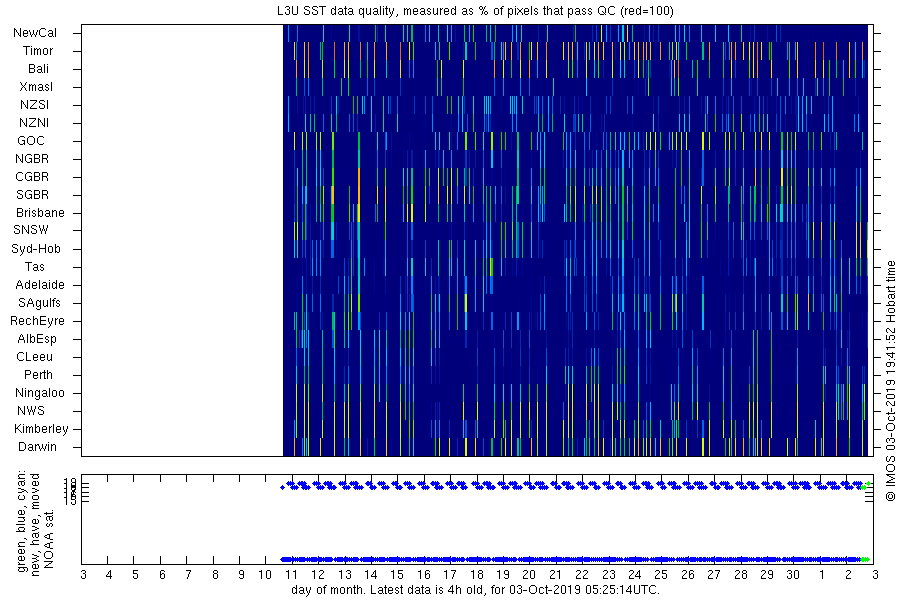The width and height of the screenshot is (900, 600).
Task: Click the NOAA sat. axis label
Action: [49, 538]
